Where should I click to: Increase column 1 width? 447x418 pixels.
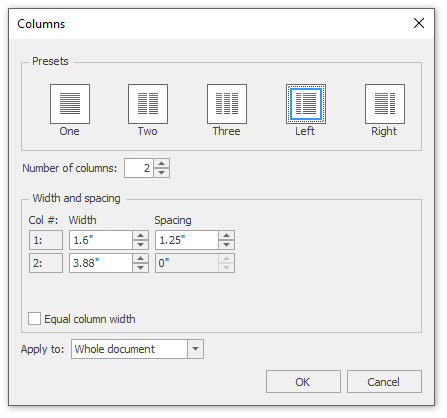tap(140, 235)
